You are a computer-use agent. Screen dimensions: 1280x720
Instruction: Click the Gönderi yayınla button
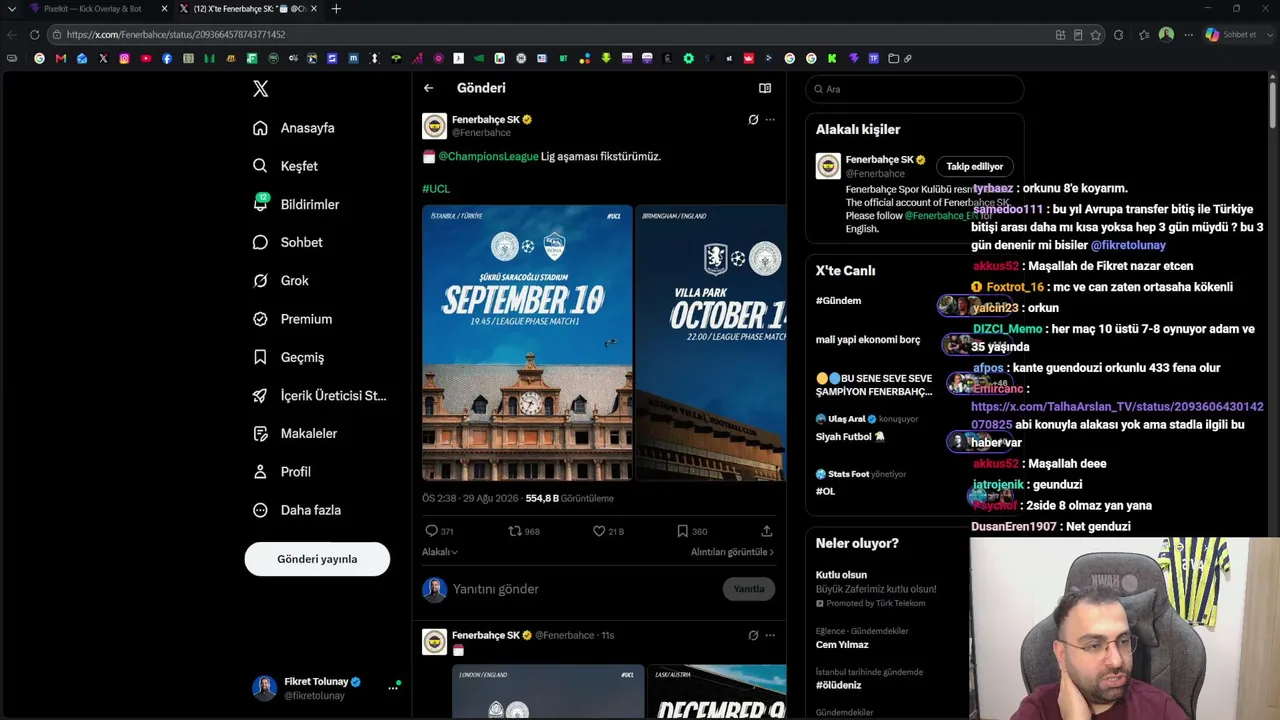point(317,559)
